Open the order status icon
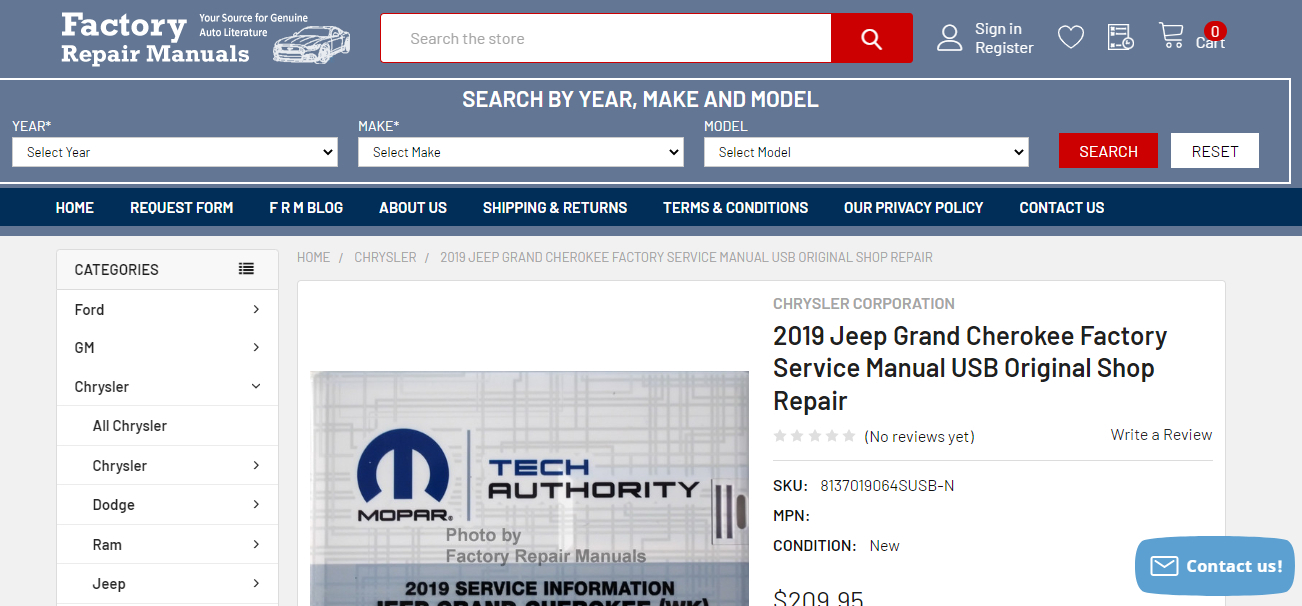The image size is (1302, 606). coord(1121,38)
